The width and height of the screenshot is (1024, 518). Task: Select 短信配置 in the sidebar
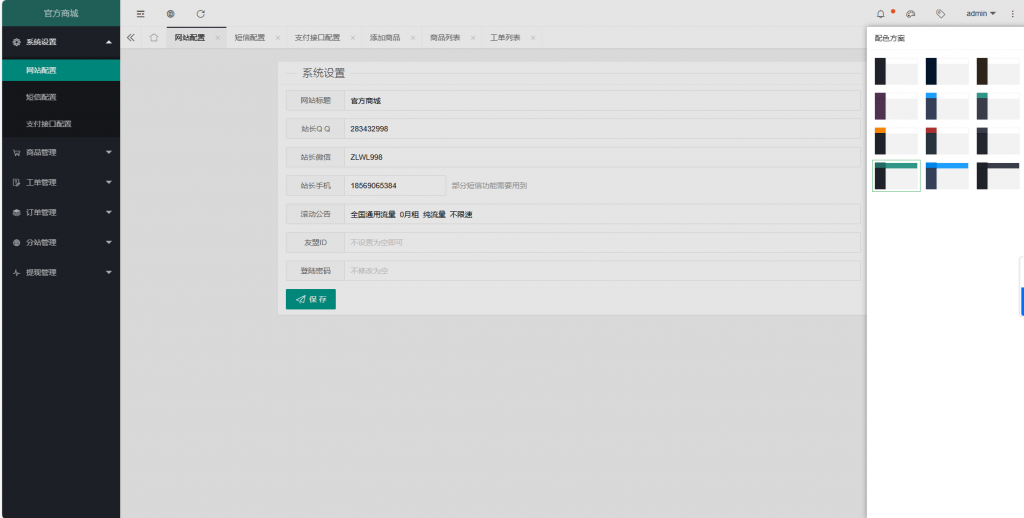coord(60,97)
